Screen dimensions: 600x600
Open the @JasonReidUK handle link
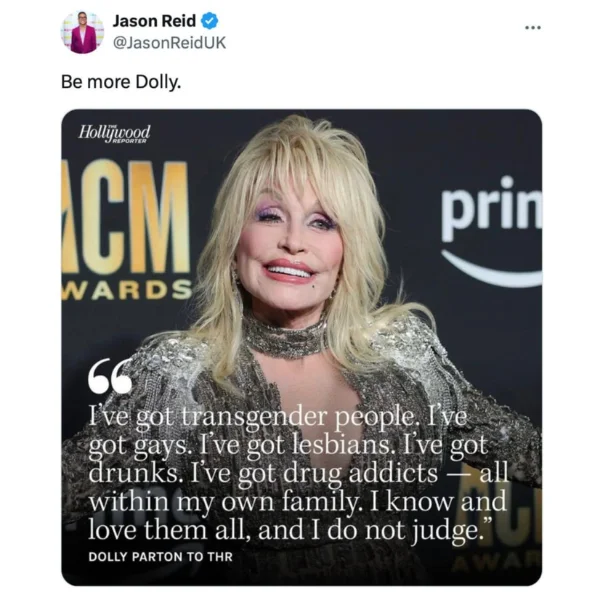169,42
